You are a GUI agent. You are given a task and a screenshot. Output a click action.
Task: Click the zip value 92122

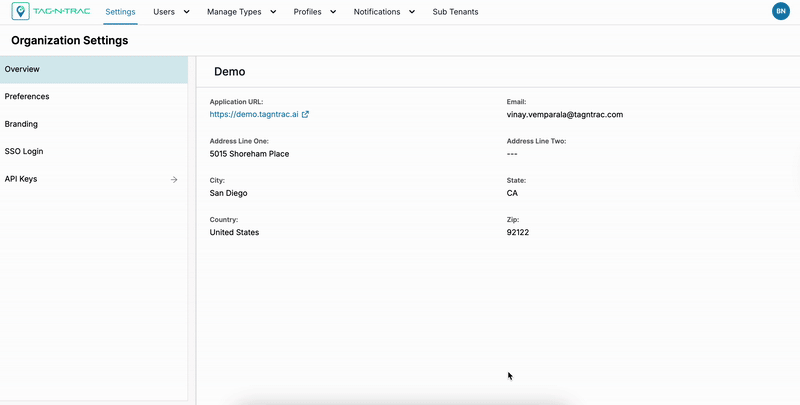tap(518, 233)
